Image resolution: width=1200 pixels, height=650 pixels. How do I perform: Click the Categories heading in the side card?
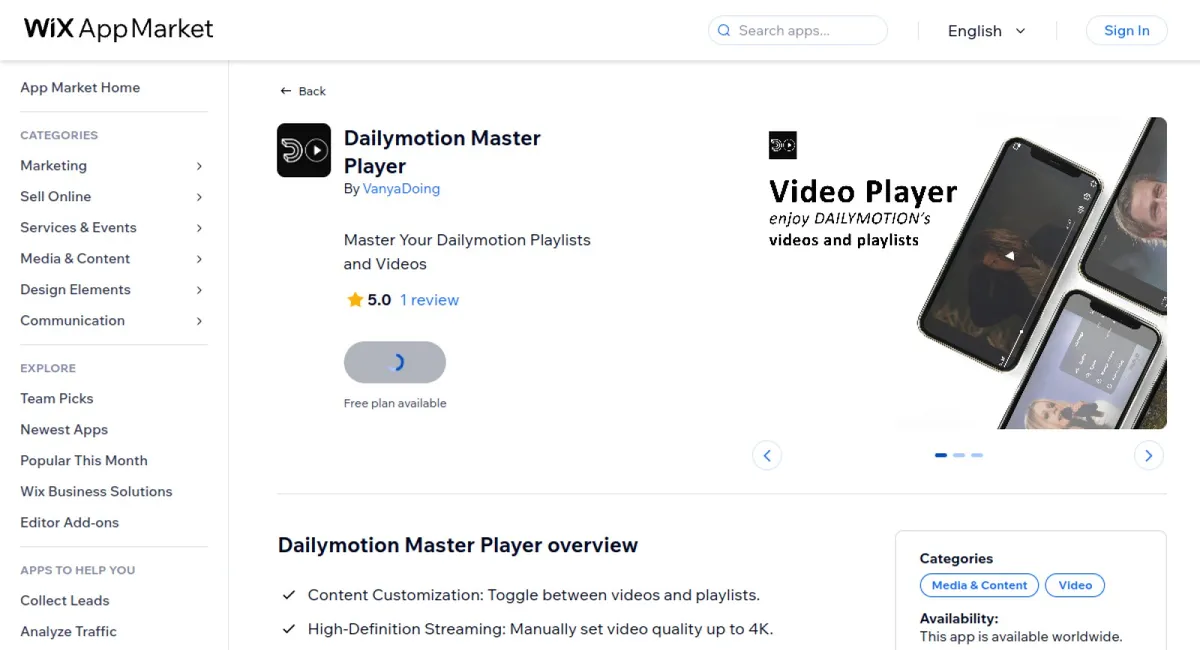tap(957, 559)
